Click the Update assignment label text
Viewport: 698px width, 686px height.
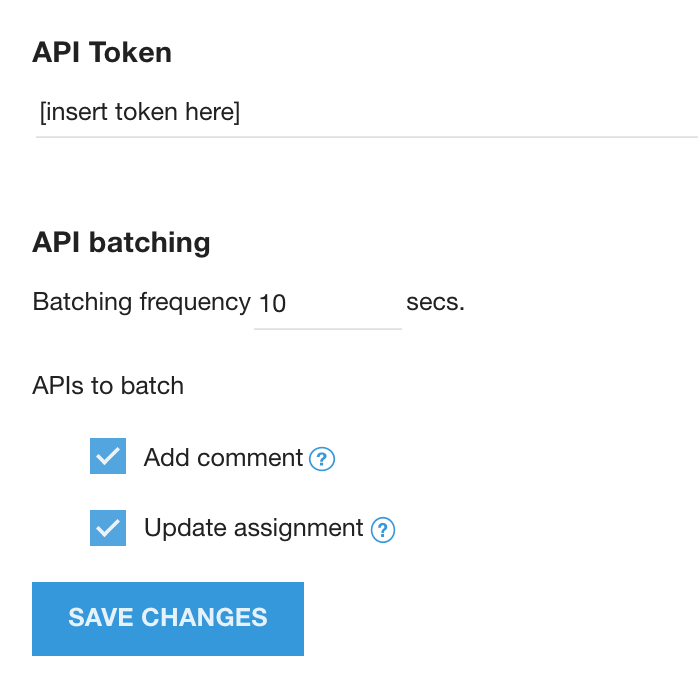pos(253,528)
